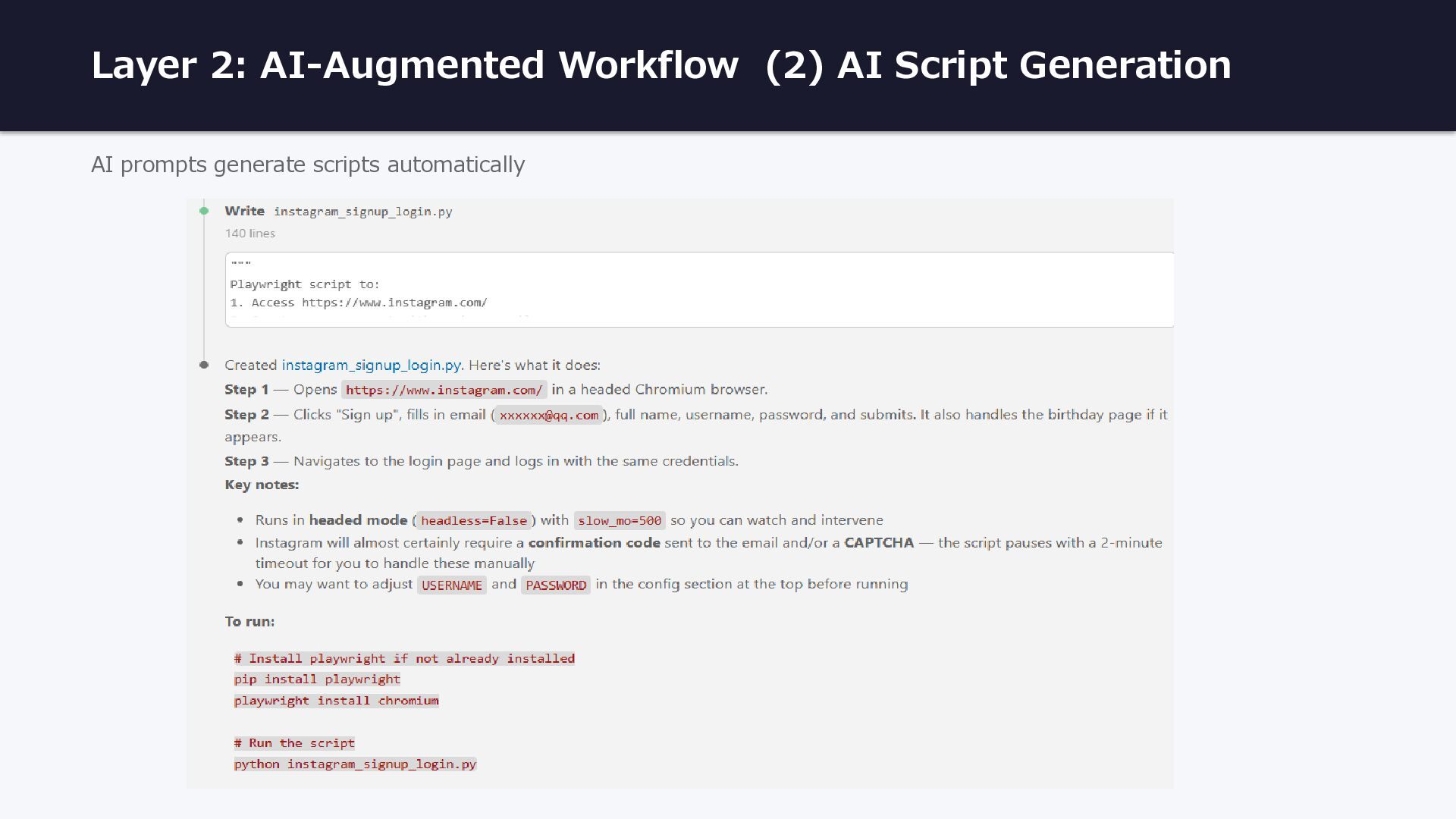Click the slow_mo=500 code tag
This screenshot has height=819, width=1456.
(x=620, y=520)
